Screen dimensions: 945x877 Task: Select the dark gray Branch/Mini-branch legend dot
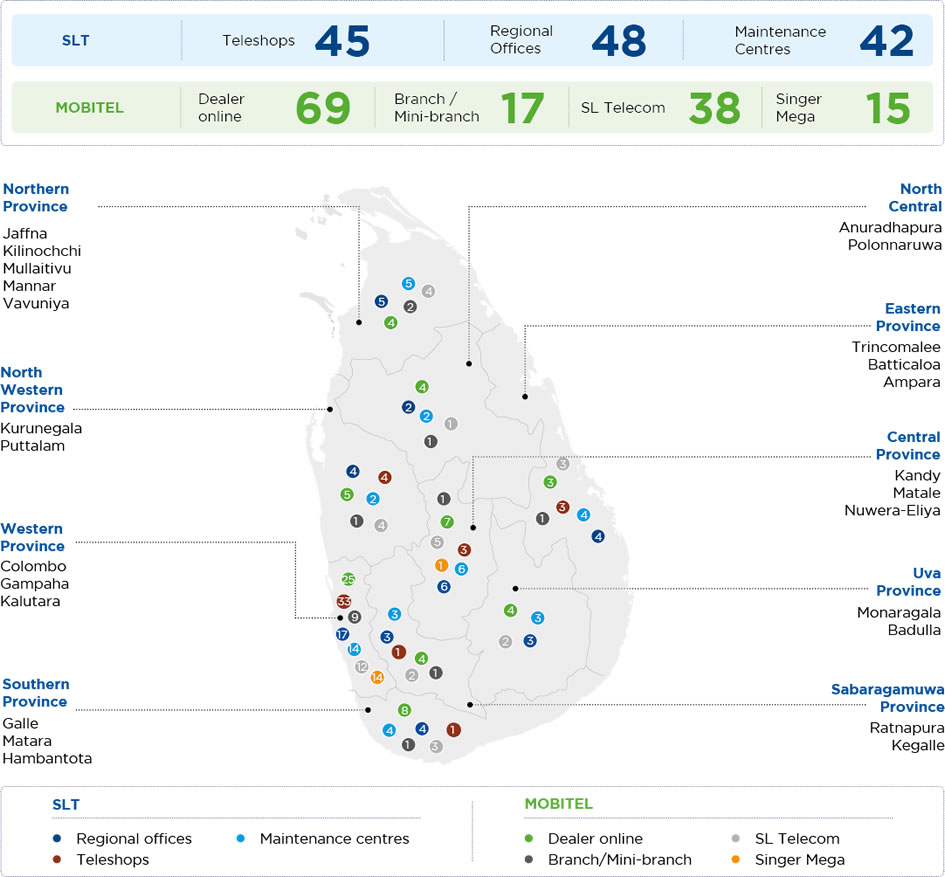click(529, 860)
